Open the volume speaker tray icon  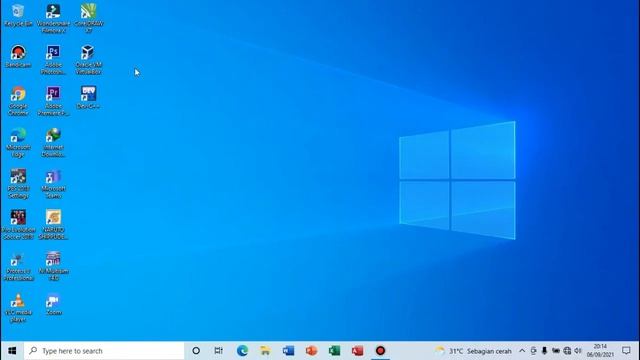[578, 351]
